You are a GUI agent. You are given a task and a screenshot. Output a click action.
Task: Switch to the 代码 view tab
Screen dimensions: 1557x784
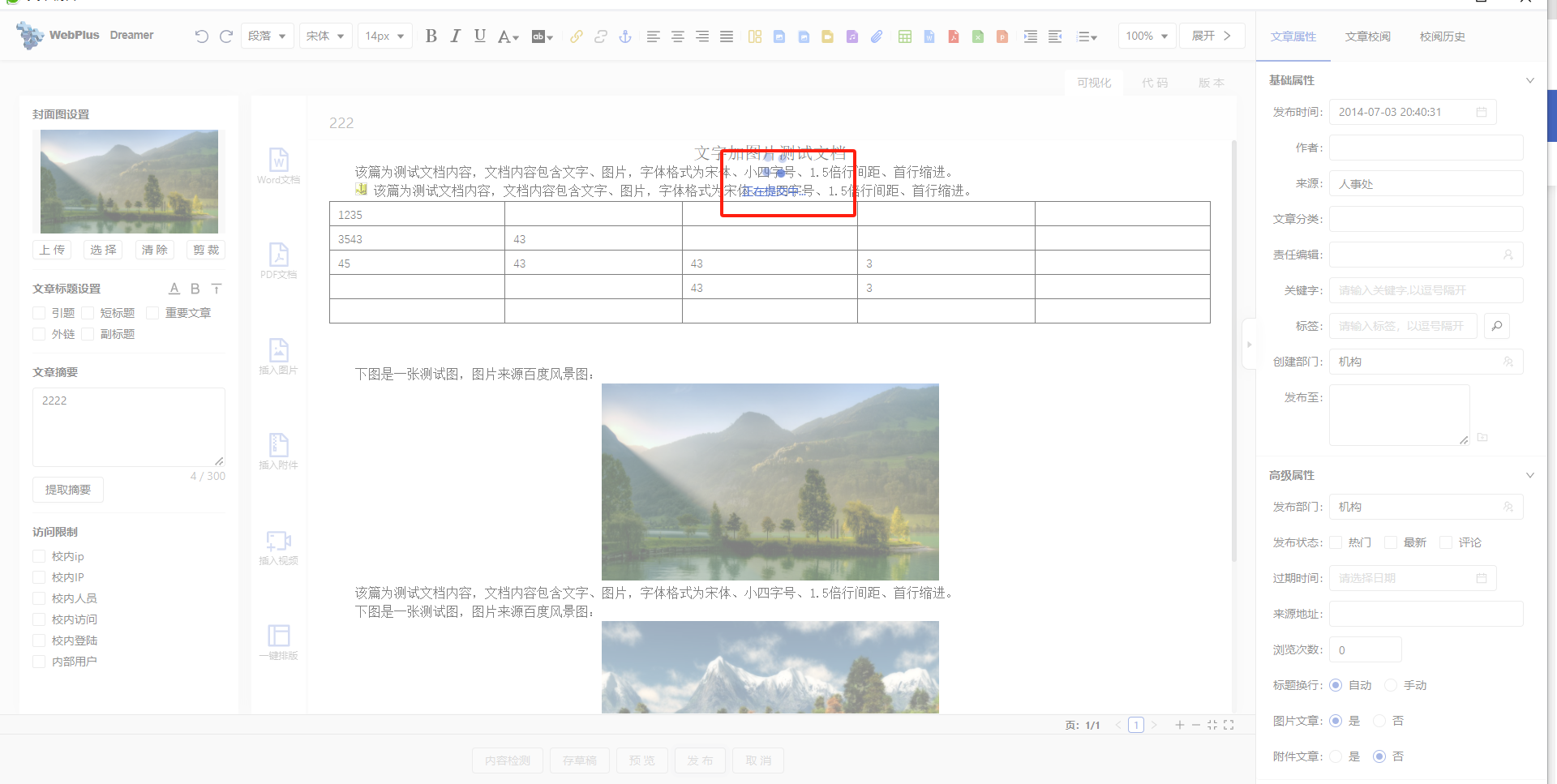coord(1154,83)
